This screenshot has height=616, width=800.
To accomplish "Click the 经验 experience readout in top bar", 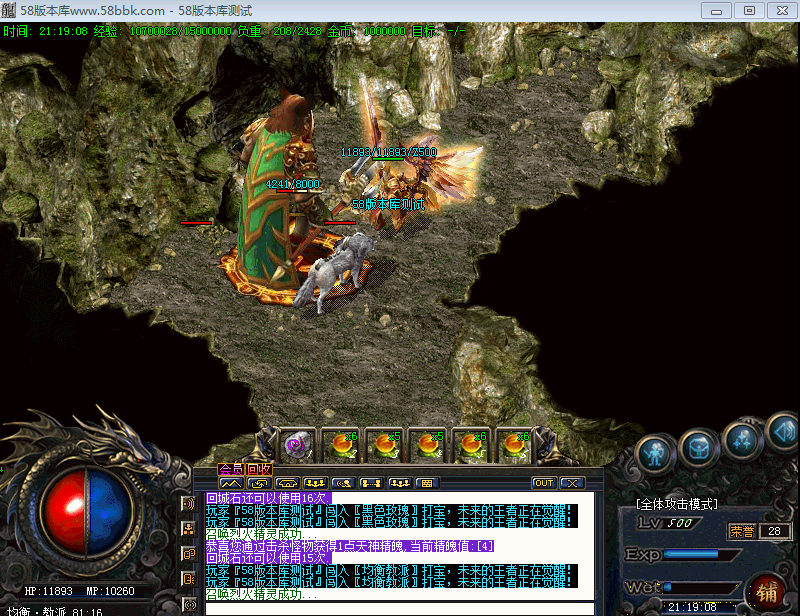I will click(163, 31).
